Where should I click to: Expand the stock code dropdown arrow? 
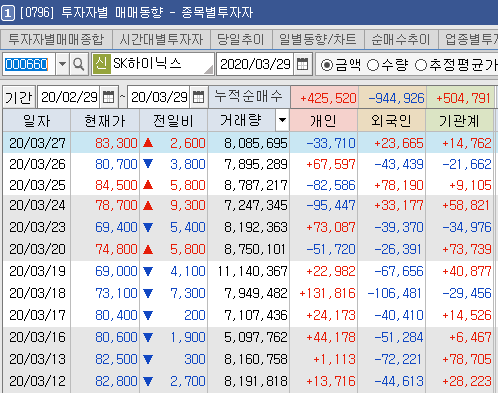(62, 64)
